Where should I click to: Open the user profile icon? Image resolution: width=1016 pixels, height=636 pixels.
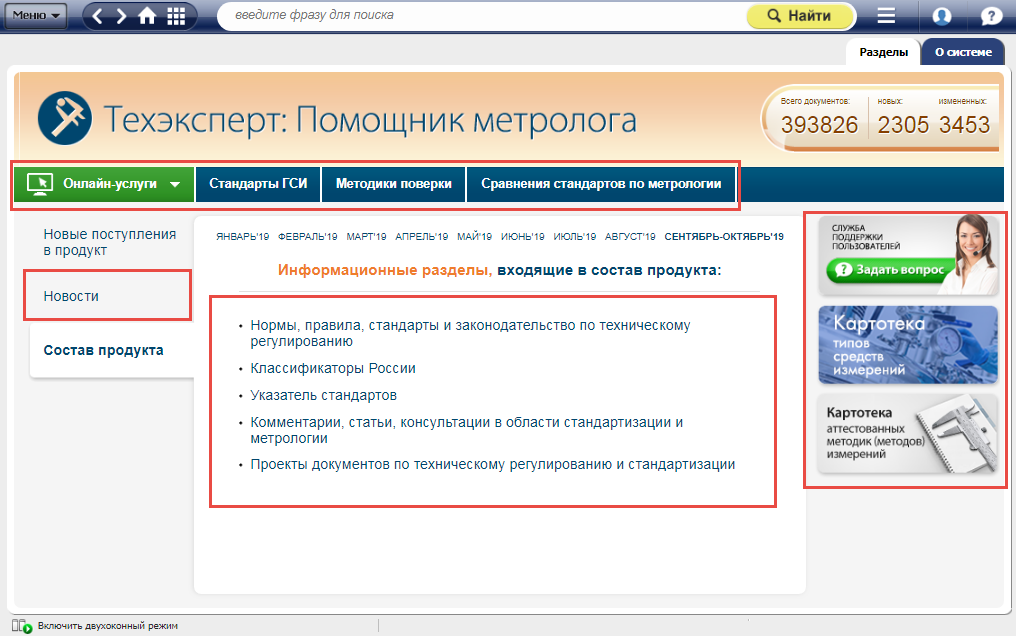point(941,16)
